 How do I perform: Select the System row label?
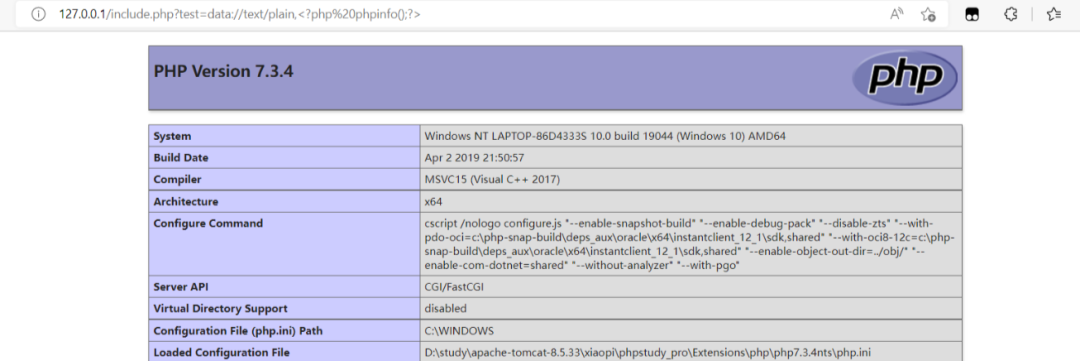point(172,136)
